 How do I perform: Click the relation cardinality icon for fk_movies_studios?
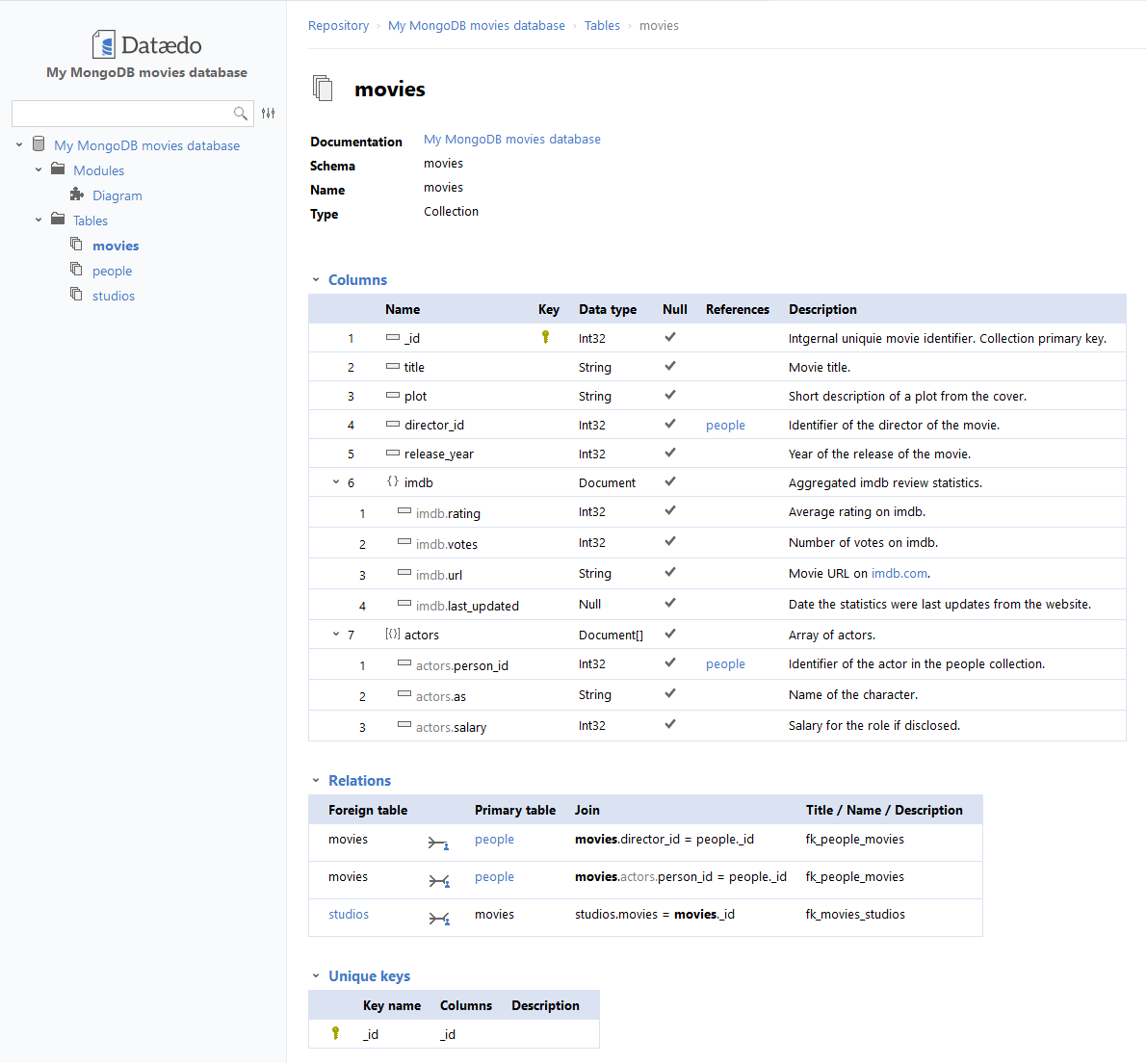[439, 917]
